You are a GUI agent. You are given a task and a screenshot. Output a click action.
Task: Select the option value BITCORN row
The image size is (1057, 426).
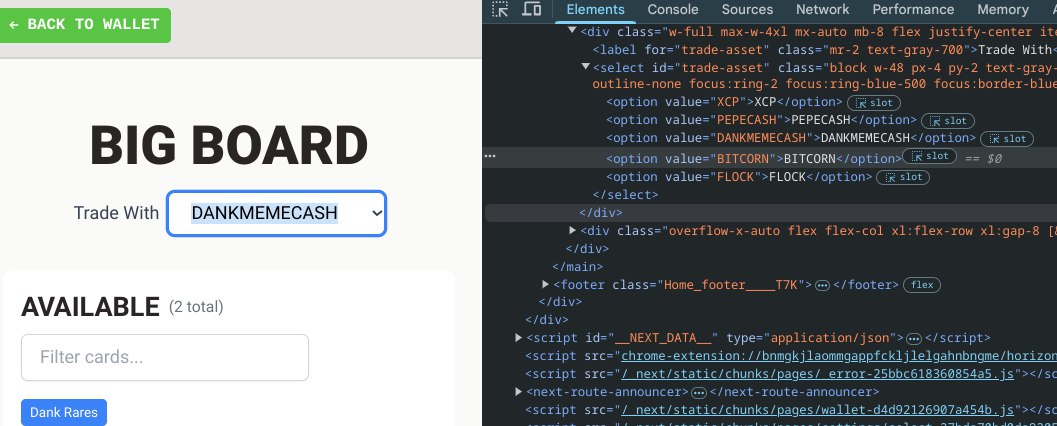pos(754,159)
